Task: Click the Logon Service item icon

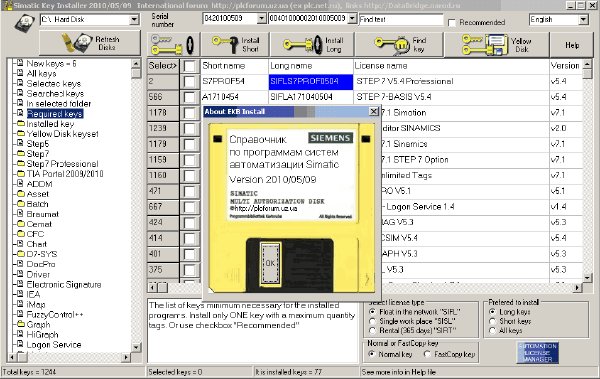Action: pyautogui.click(x=21, y=344)
